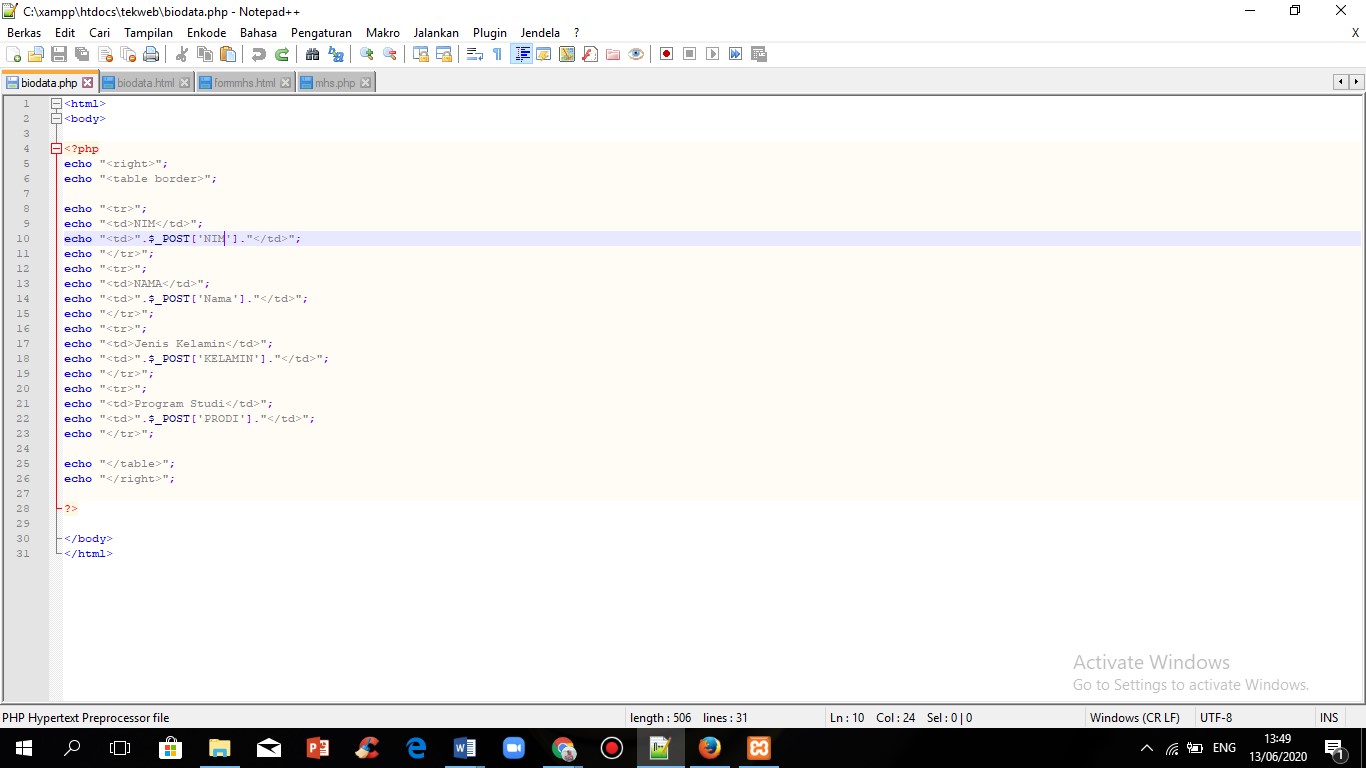The image size is (1366, 768).
Task: Toggle synchronized vertical scrolling icon
Action: [421, 54]
